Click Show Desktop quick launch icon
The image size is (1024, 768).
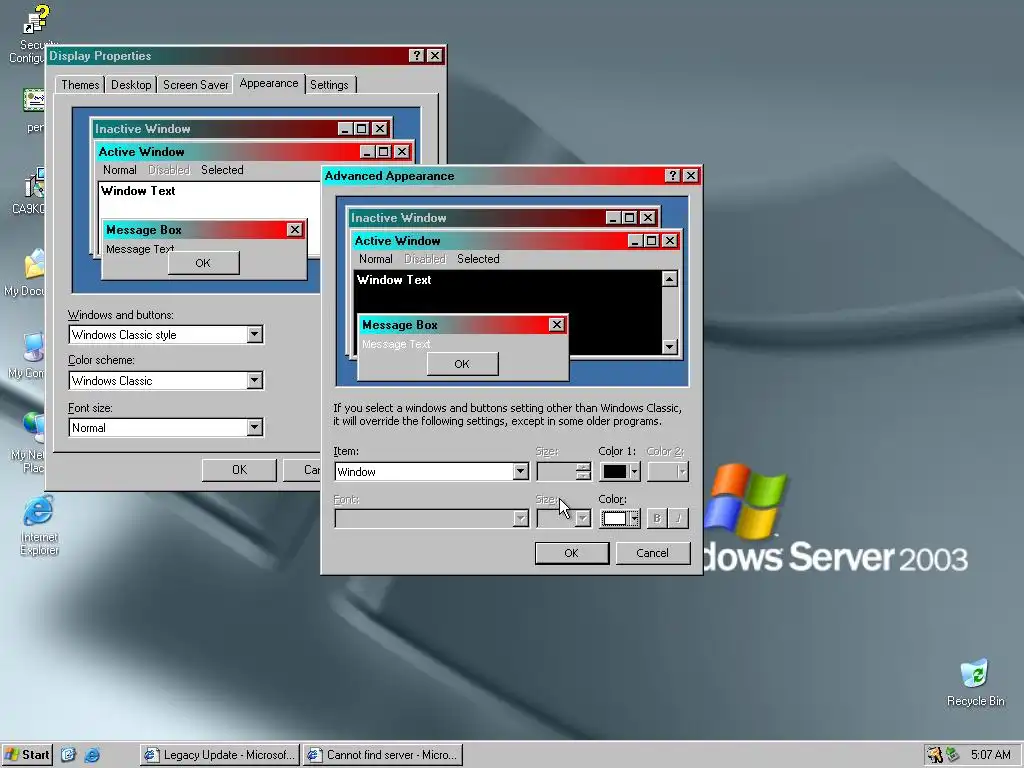click(x=69, y=755)
